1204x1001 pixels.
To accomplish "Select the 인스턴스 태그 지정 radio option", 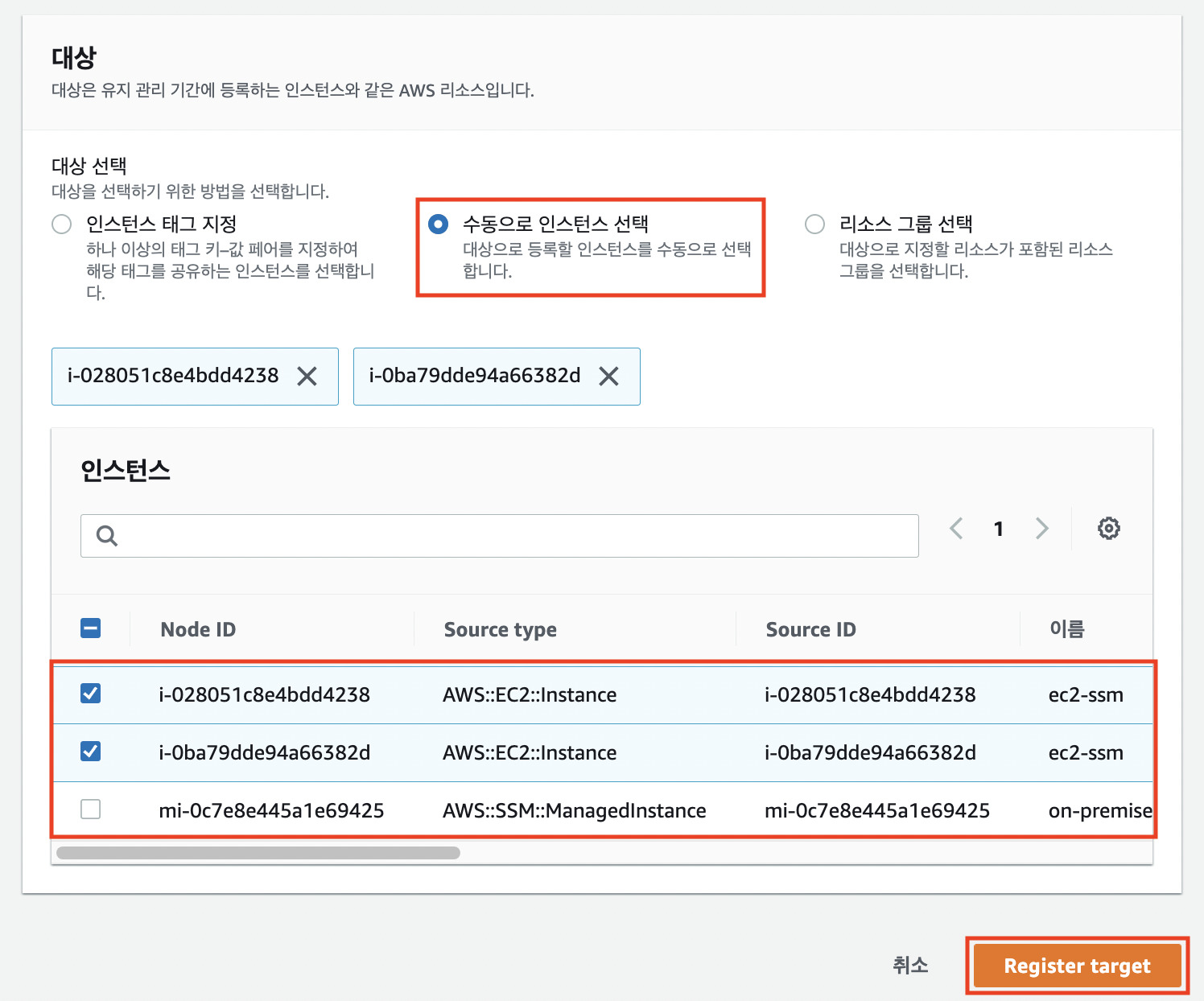I will 61,224.
